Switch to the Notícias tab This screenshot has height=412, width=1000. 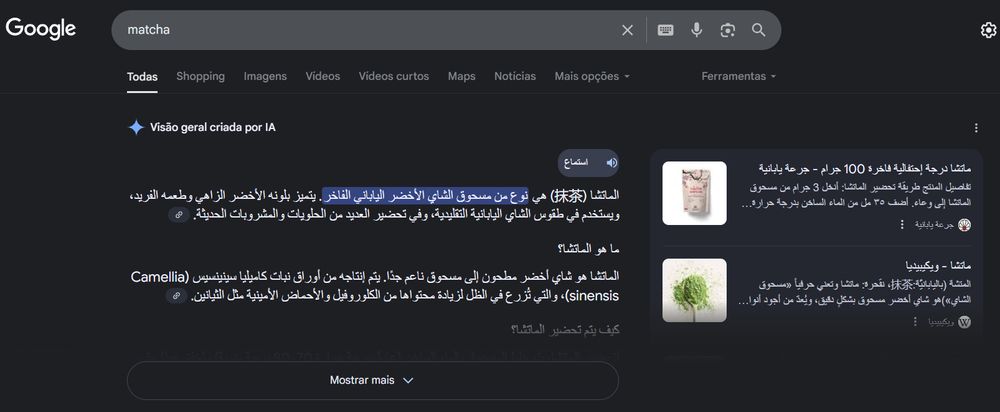click(515, 76)
